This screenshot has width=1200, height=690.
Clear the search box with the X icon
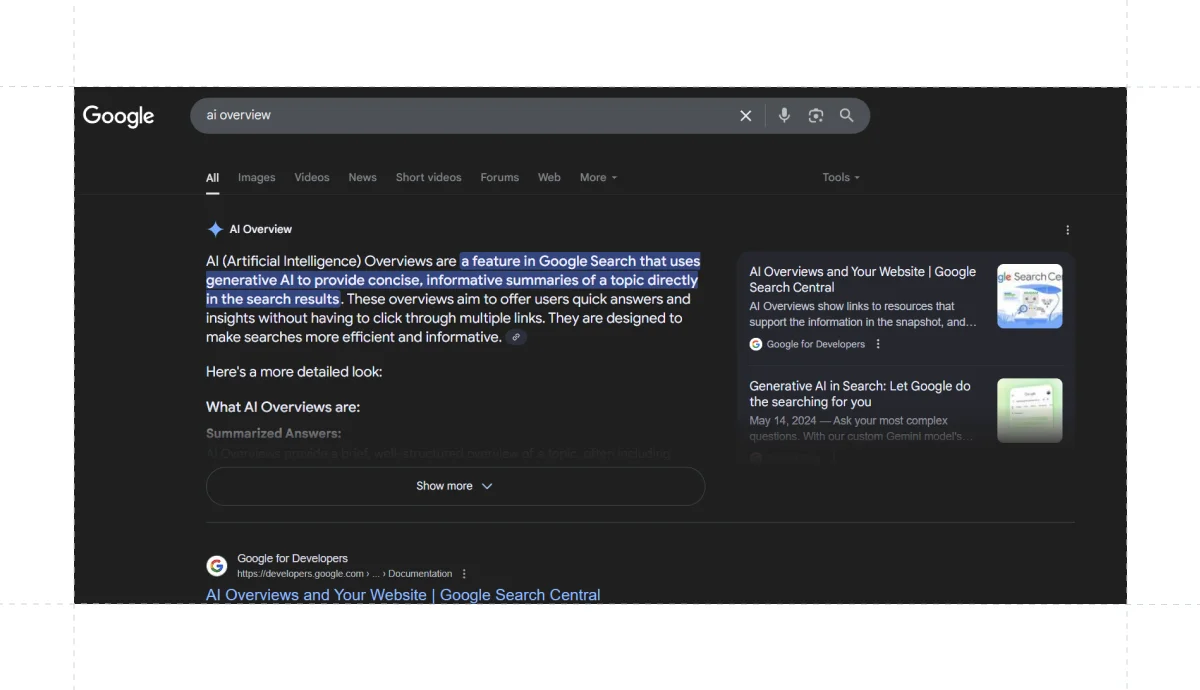click(745, 116)
